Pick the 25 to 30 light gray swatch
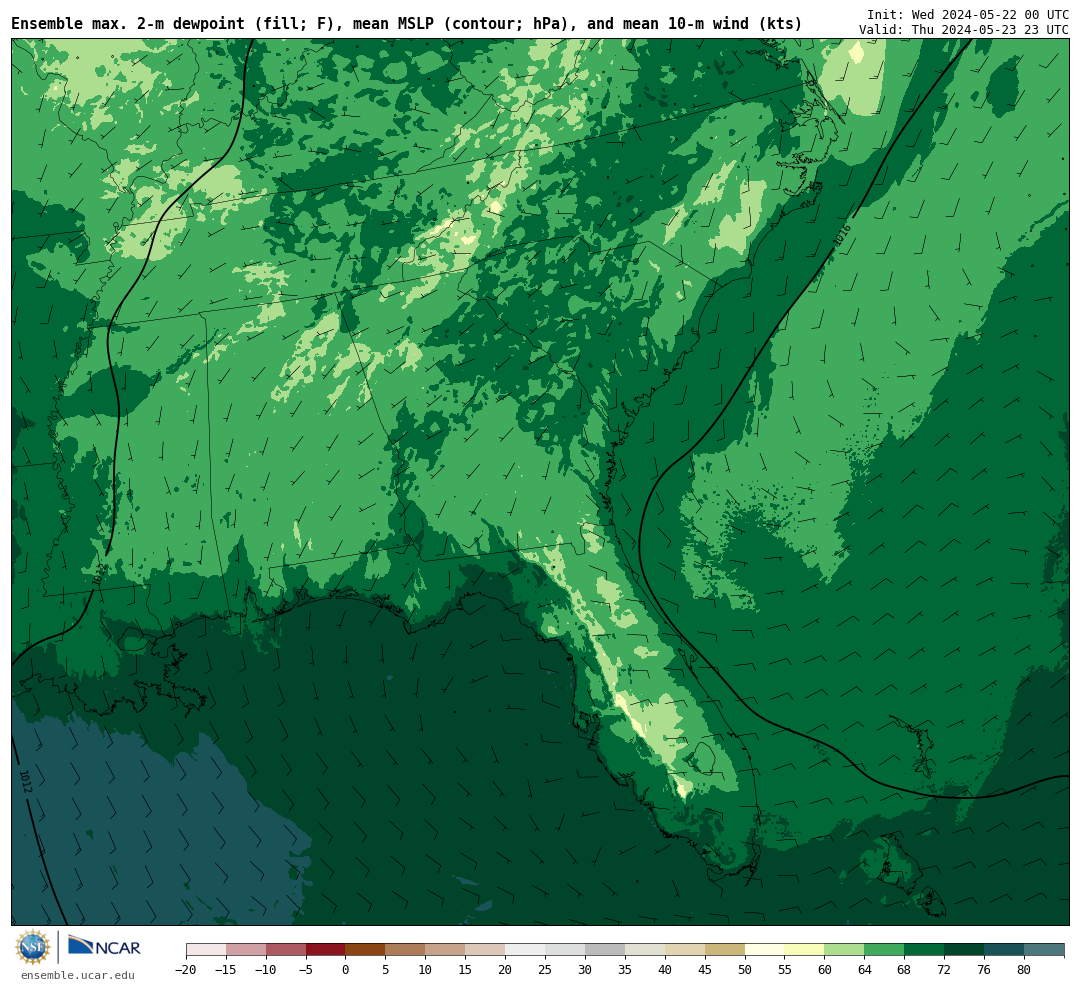Screen dimensions: 1080x988 pos(565,950)
